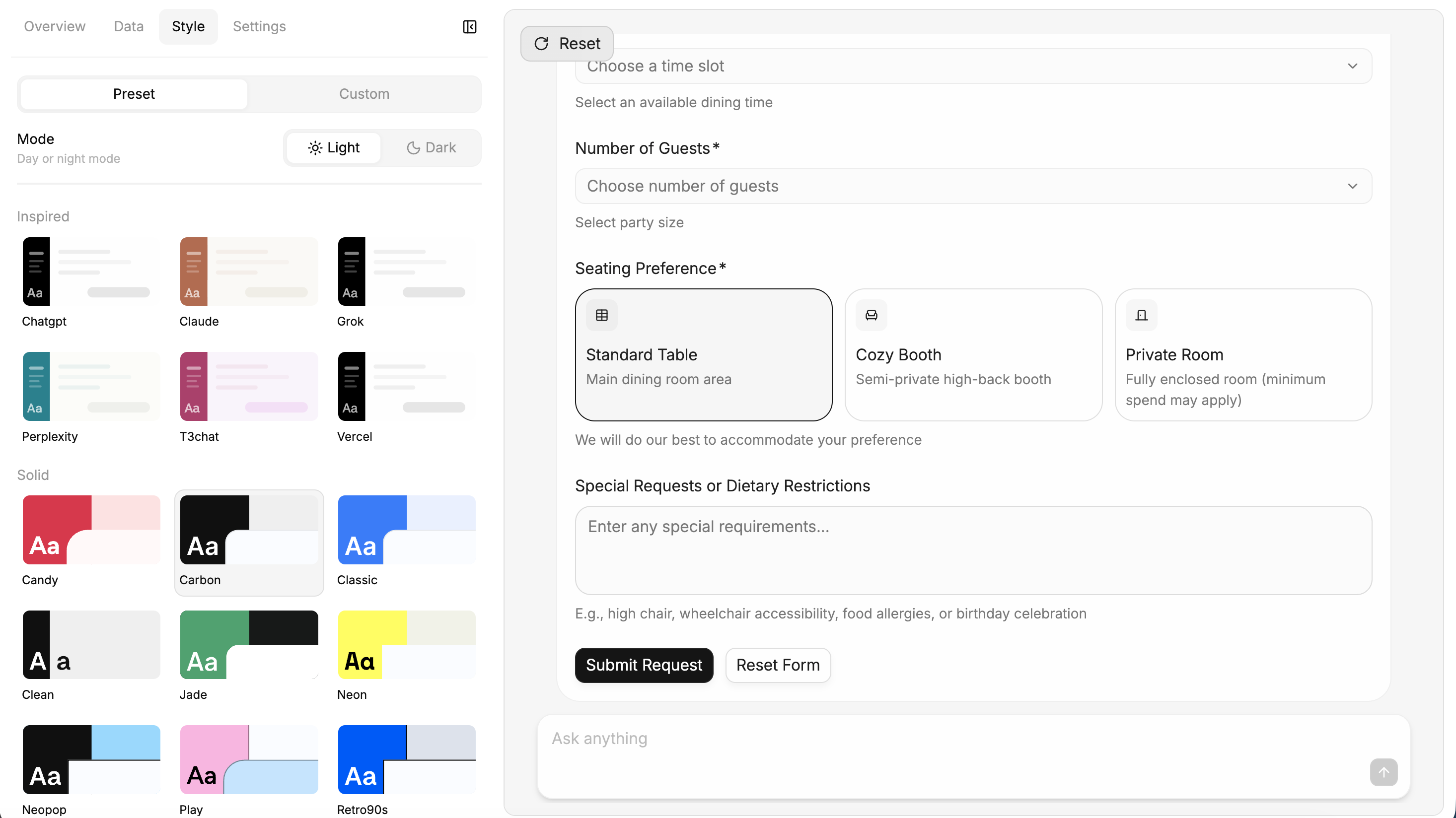This screenshot has height=818, width=1456.
Task: Select the Preset segment toggle
Action: (x=134, y=94)
